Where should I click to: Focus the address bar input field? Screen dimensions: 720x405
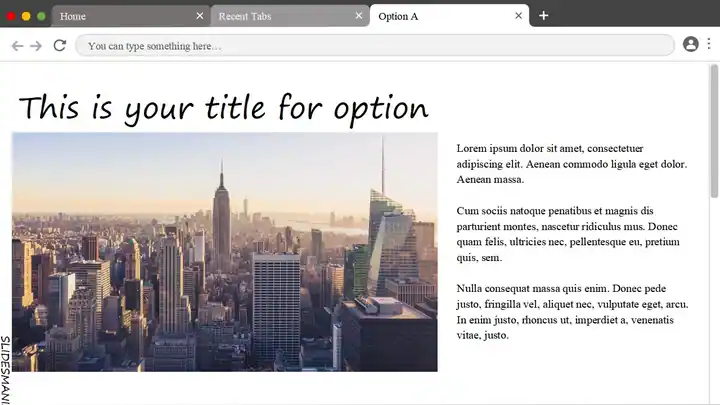375,45
